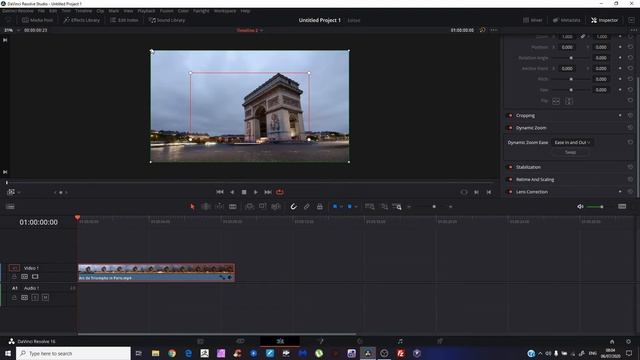
Task: Go to first frame transport button
Action: tap(220, 192)
